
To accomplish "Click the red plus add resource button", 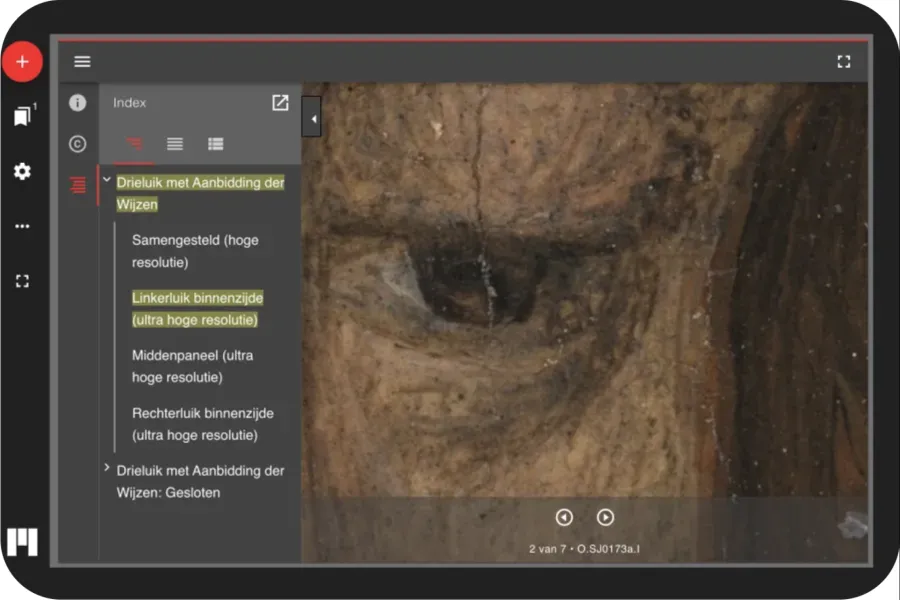I will click(22, 62).
